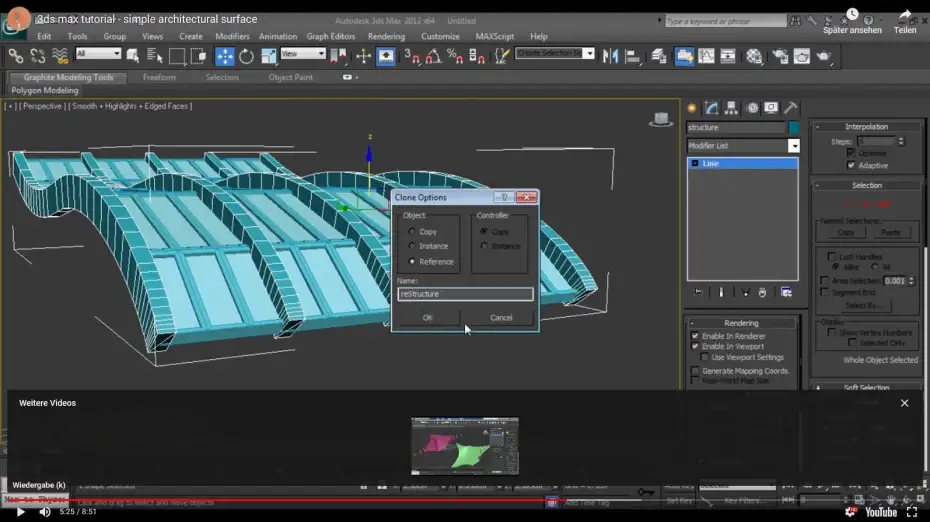Open the Graph Editors menu
The height and width of the screenshot is (522, 930).
click(331, 36)
